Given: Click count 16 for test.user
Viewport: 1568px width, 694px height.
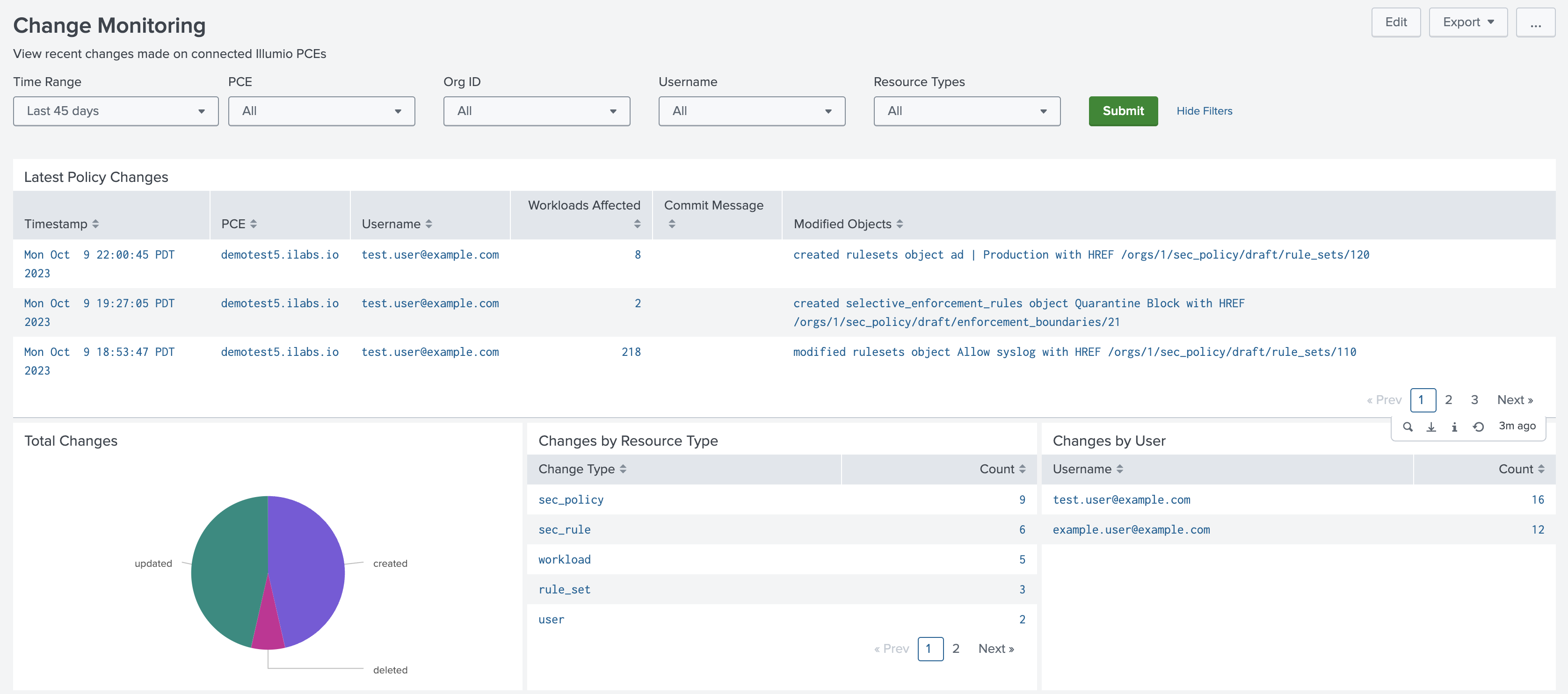Looking at the screenshot, I should pos(1538,500).
